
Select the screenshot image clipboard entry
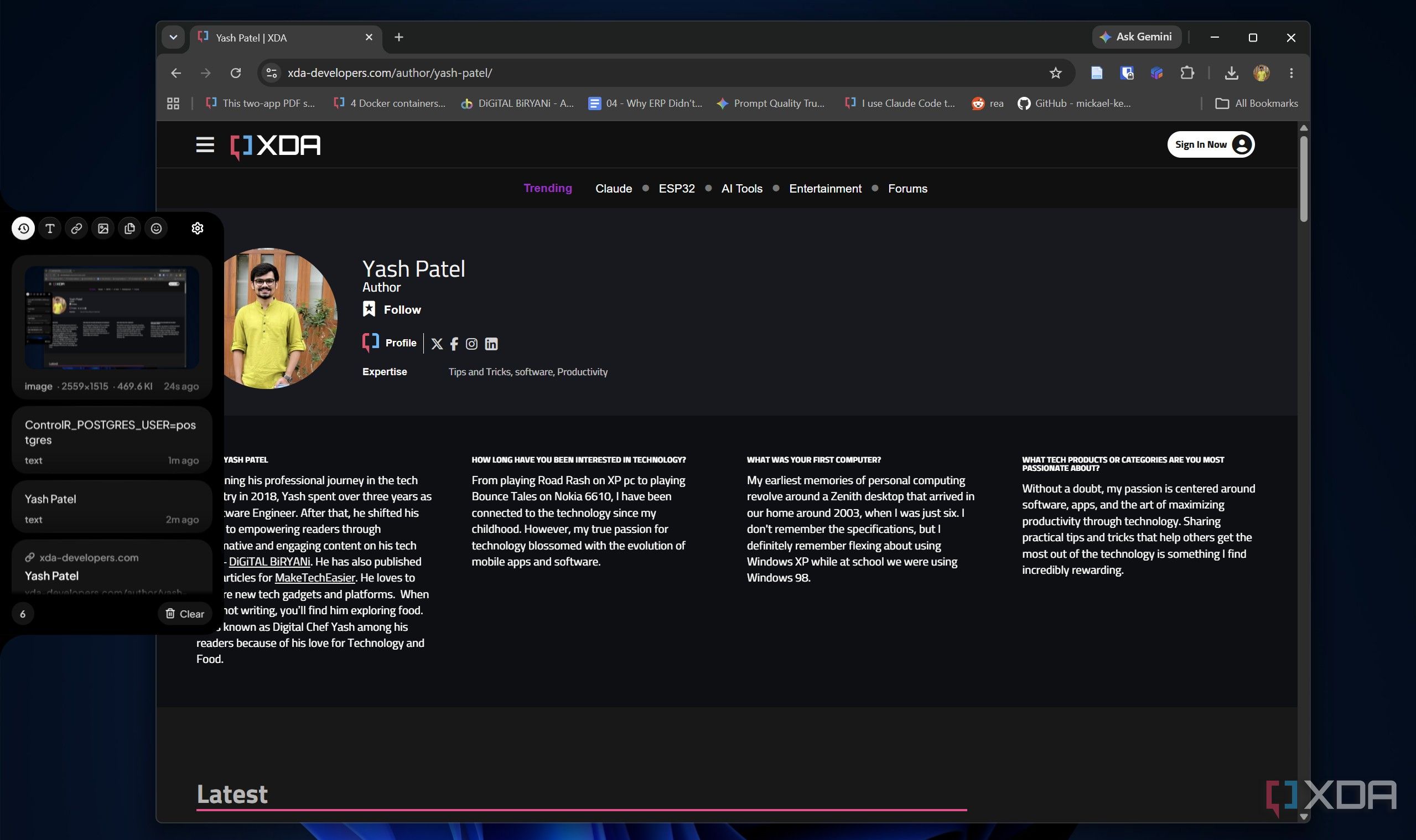click(112, 327)
